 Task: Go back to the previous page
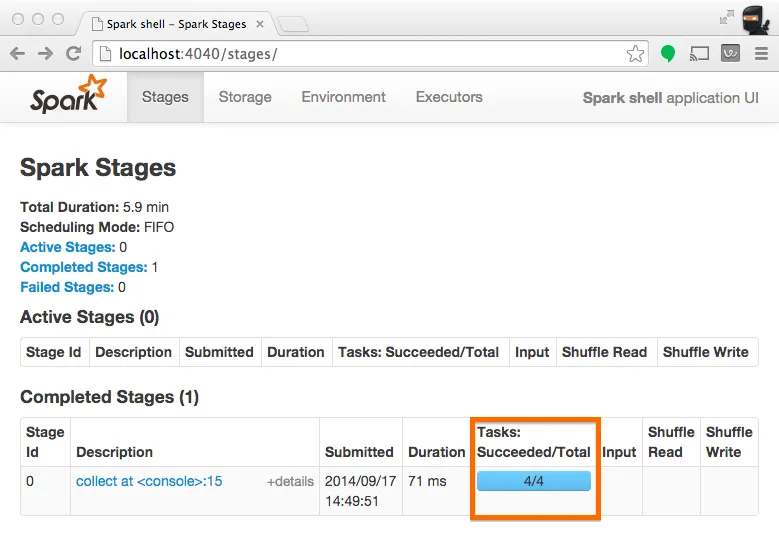(19, 54)
